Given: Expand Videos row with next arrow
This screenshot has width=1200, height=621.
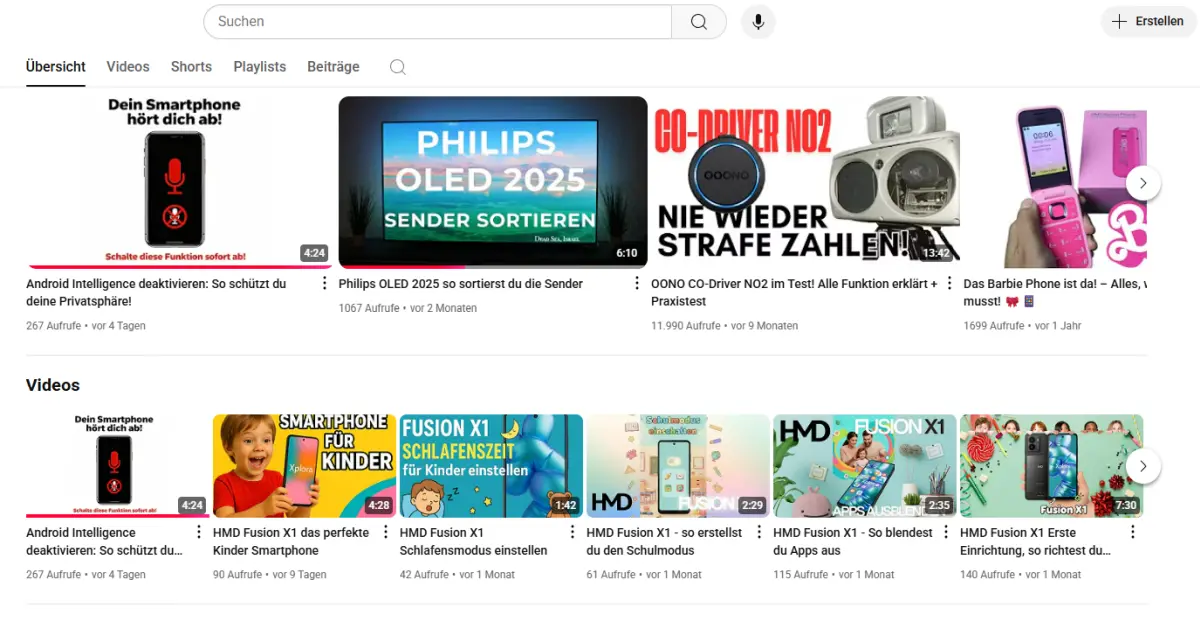Looking at the screenshot, I should (x=1143, y=466).
